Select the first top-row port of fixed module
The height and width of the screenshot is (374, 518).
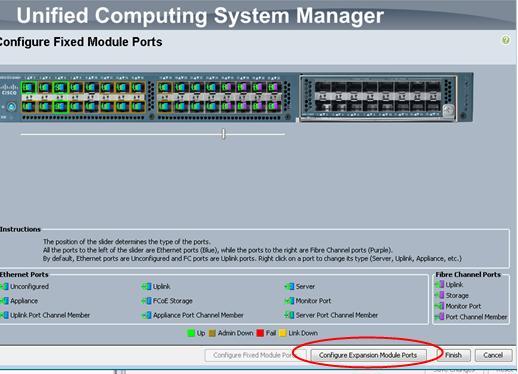(29, 88)
